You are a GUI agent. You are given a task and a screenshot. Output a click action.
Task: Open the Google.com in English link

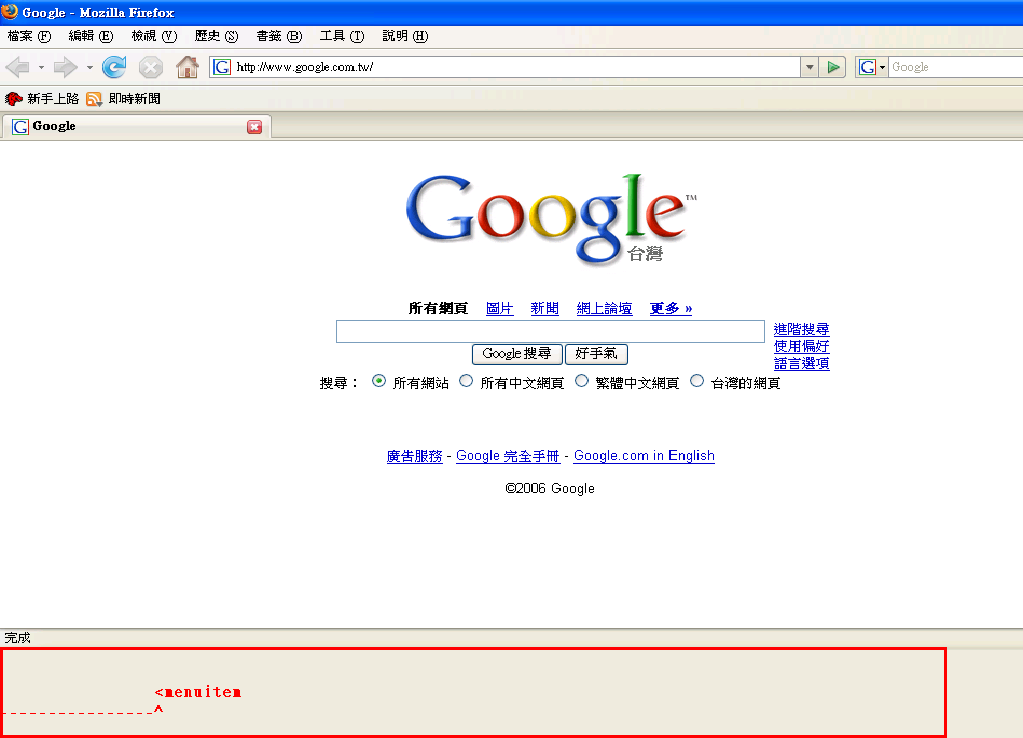(644, 456)
